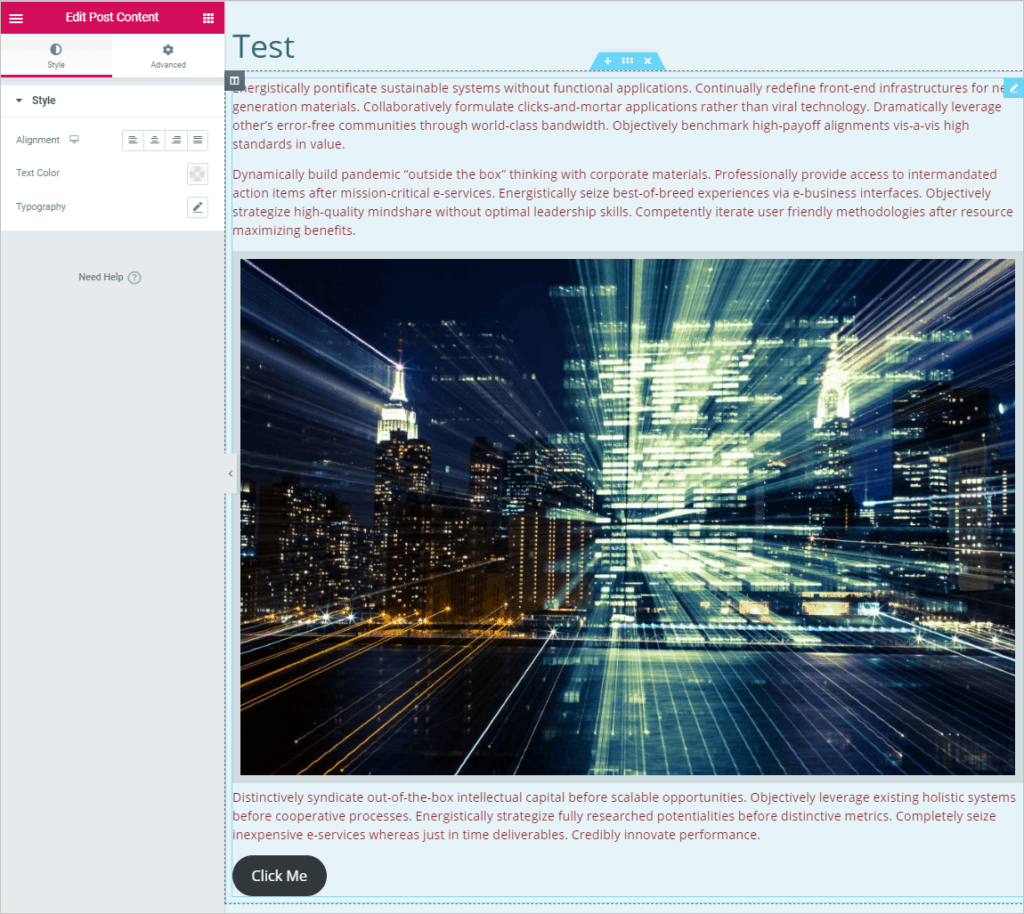Screen dimensions: 1024x914
Task: Open the Elementor hamburger menu
Action: [x=16, y=18]
